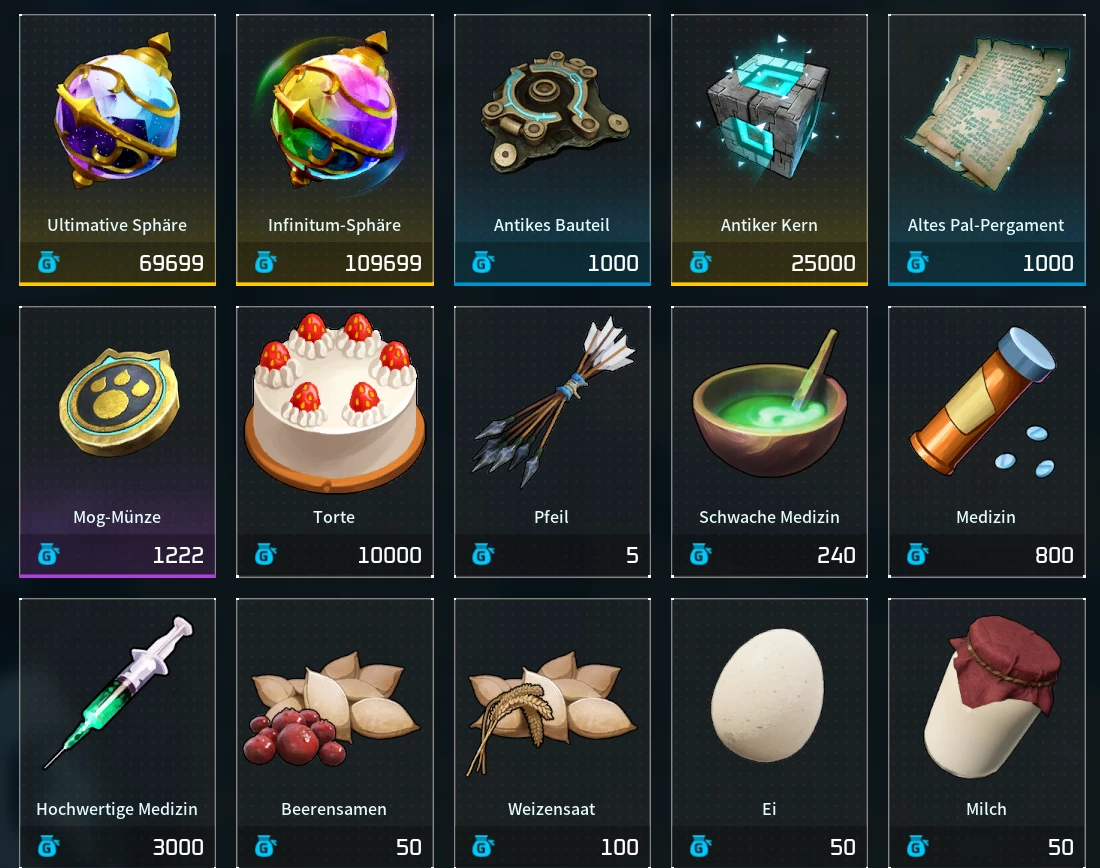
Task: Click the gold coin icon beside 1222
Action: click(x=48, y=555)
